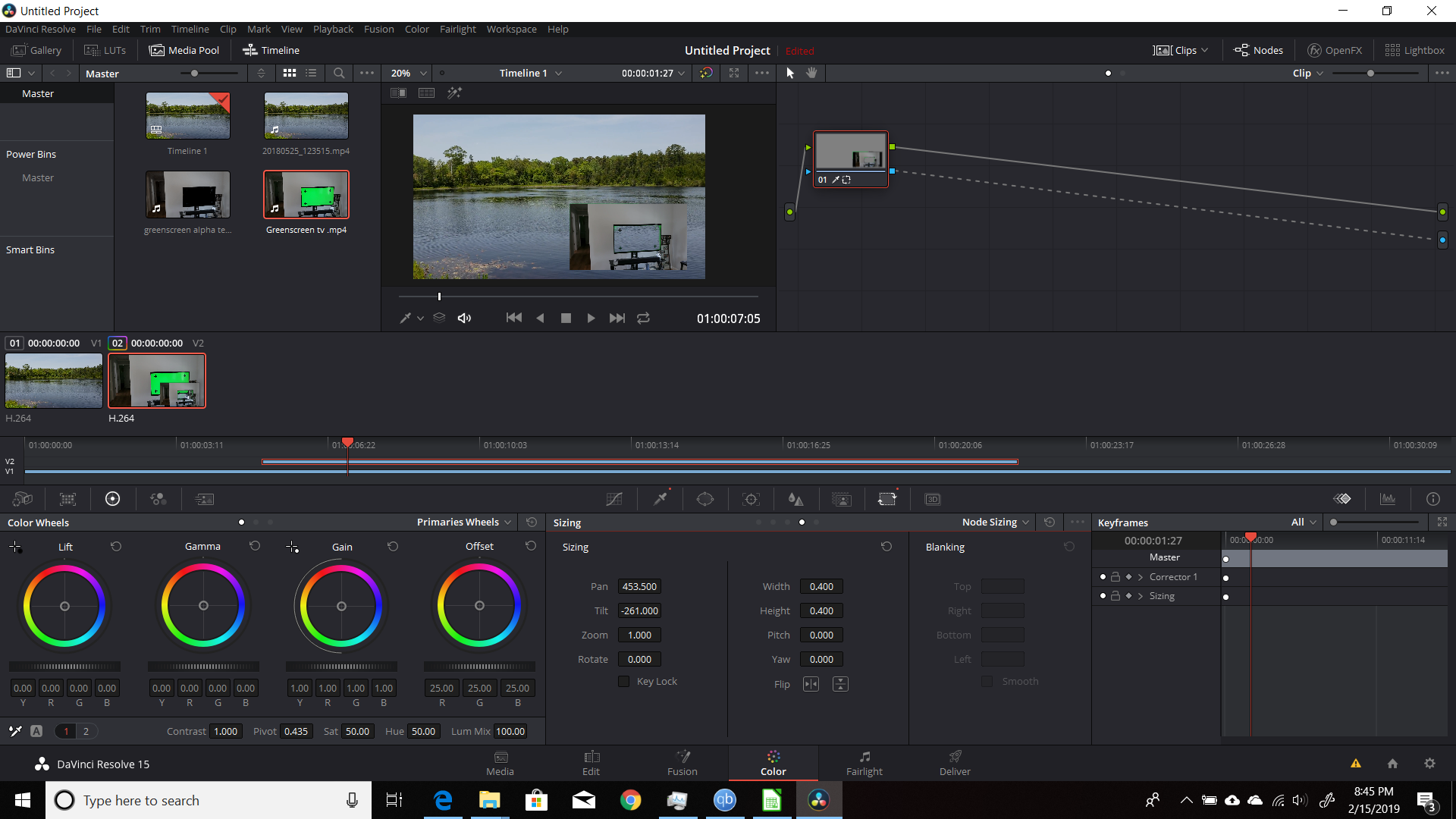Show the Keyframes panel icon
Image resolution: width=1456 pixels, height=819 pixels.
[x=1342, y=499]
